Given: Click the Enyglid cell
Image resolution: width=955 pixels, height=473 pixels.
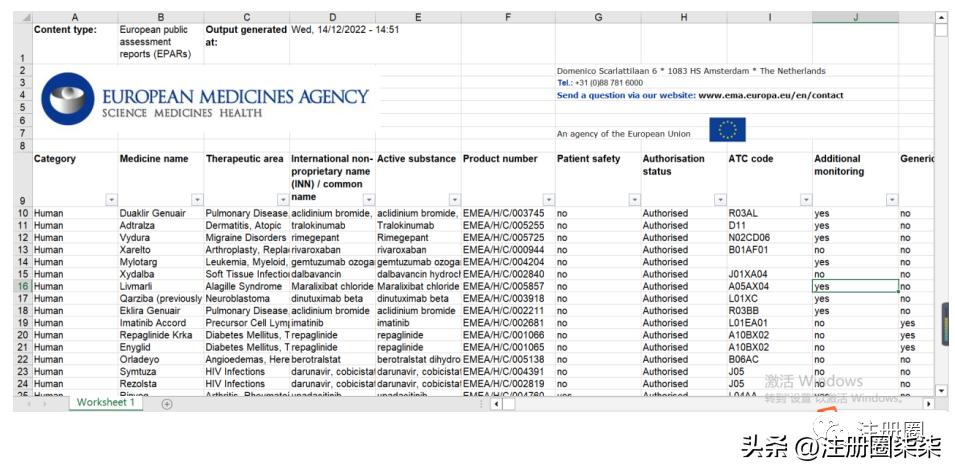Looking at the screenshot, I should [x=160, y=347].
